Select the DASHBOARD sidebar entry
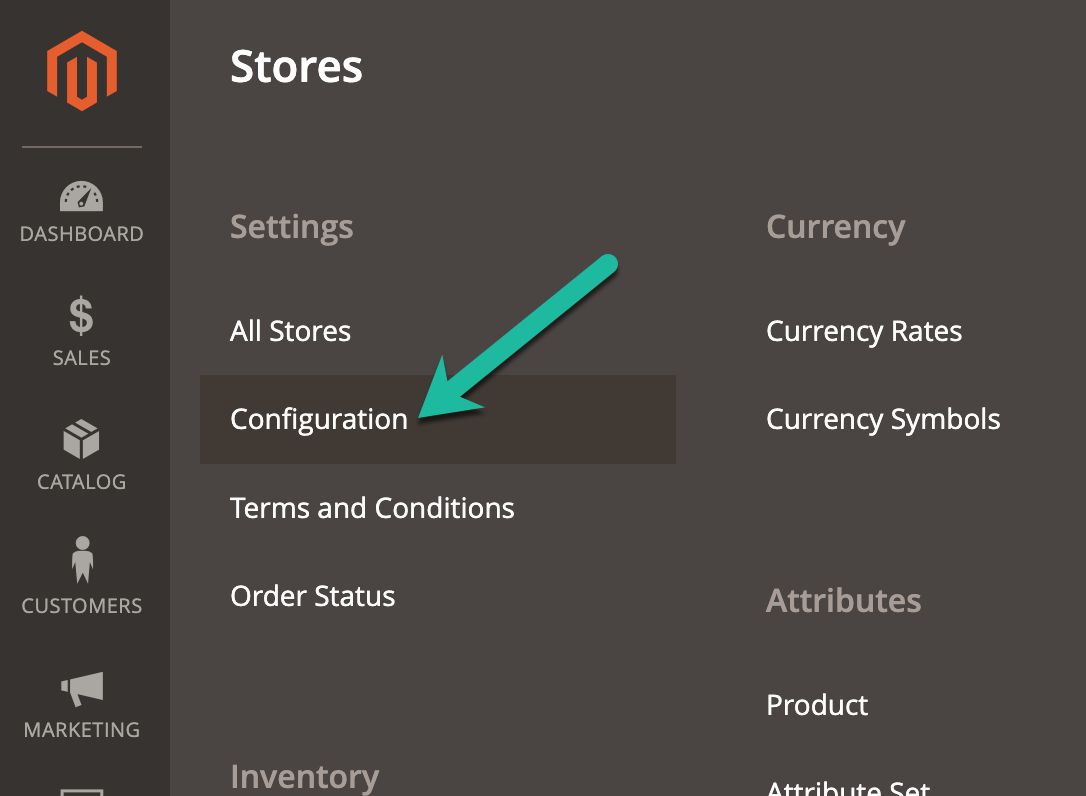 point(81,233)
